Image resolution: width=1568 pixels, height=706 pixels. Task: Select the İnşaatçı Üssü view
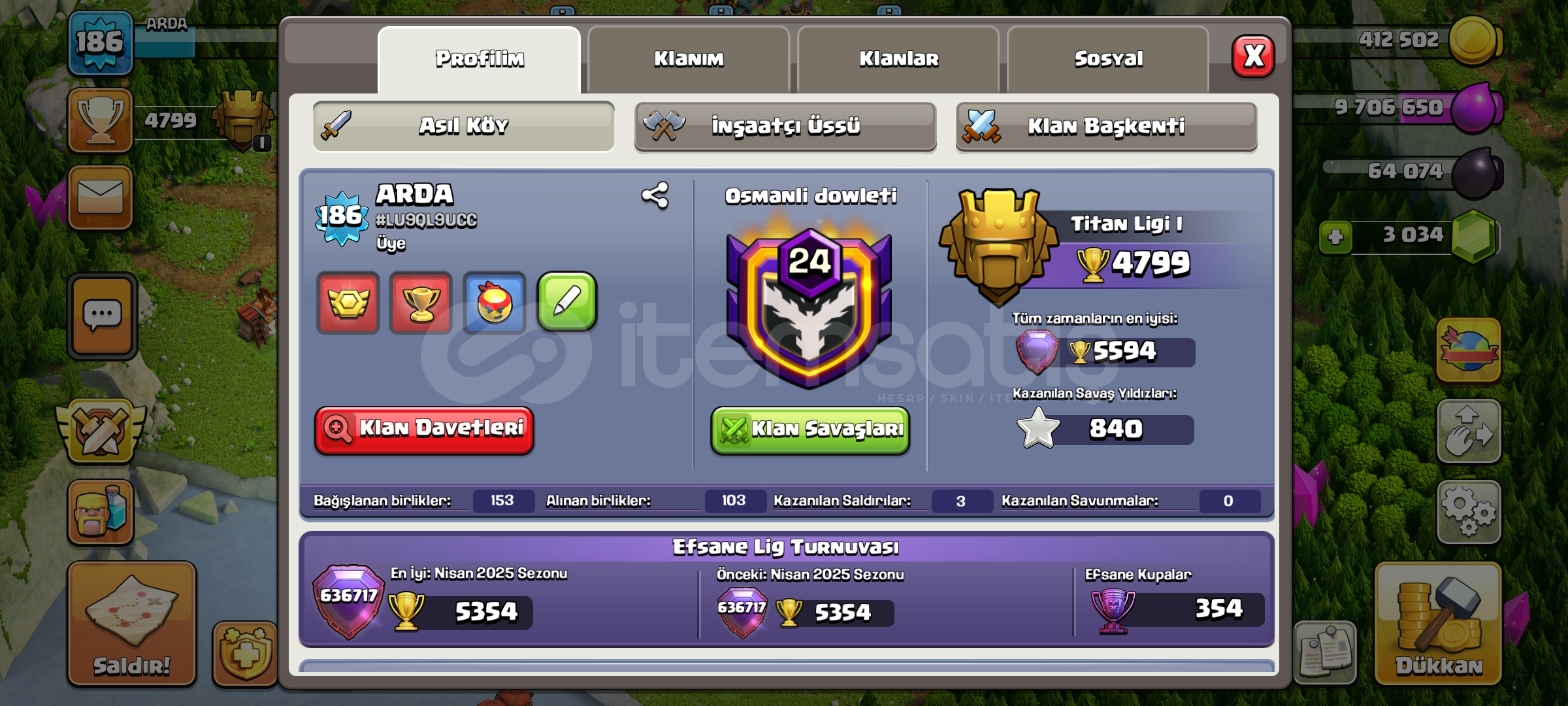tap(785, 126)
